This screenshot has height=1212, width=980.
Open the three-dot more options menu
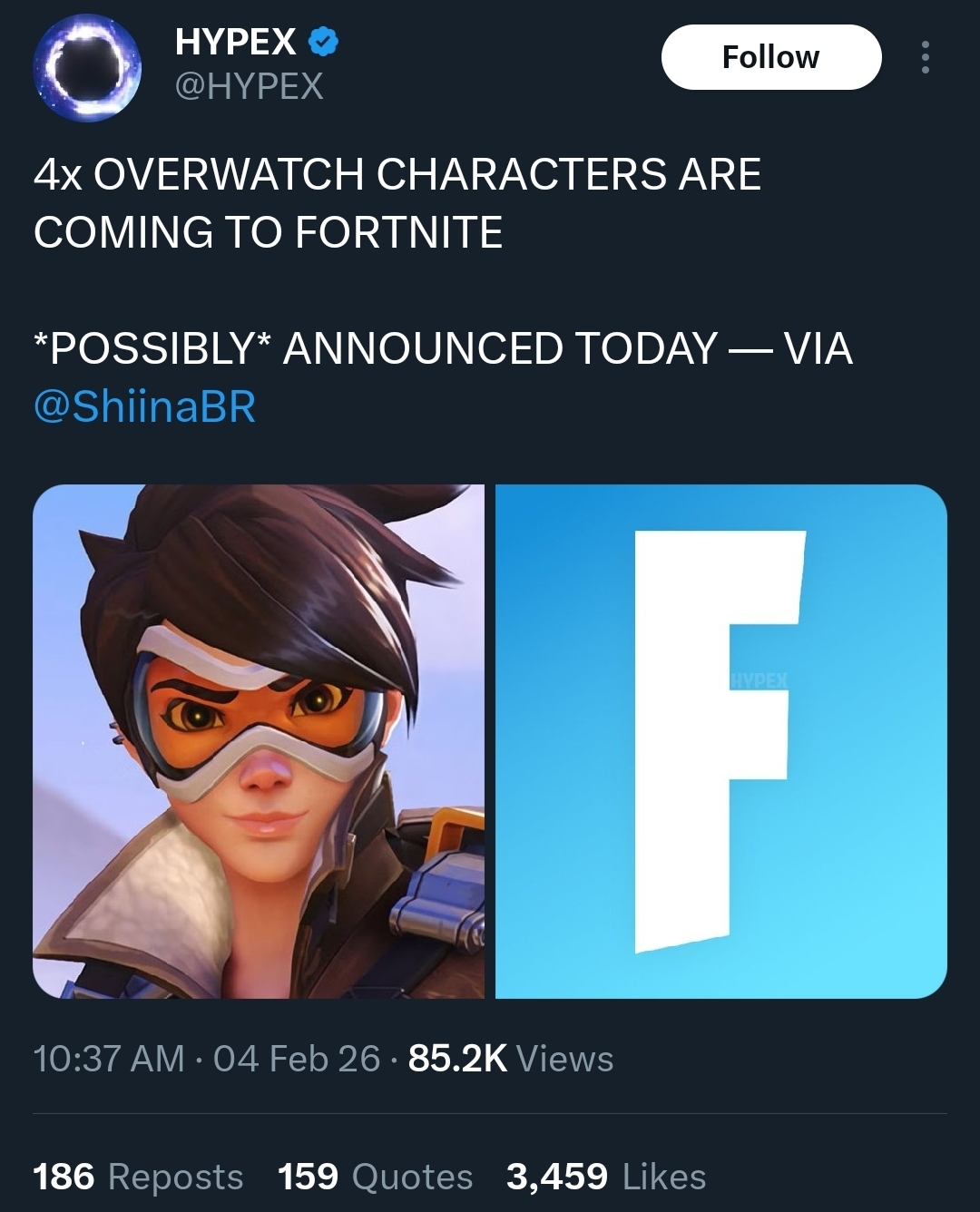click(x=925, y=57)
